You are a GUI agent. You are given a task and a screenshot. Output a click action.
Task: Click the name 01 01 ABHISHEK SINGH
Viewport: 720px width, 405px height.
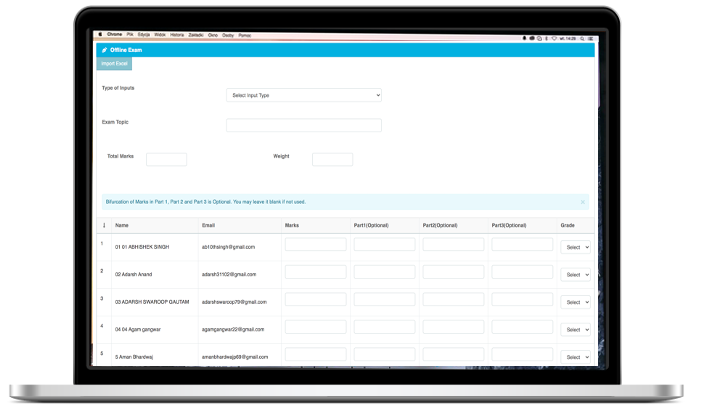(142, 247)
